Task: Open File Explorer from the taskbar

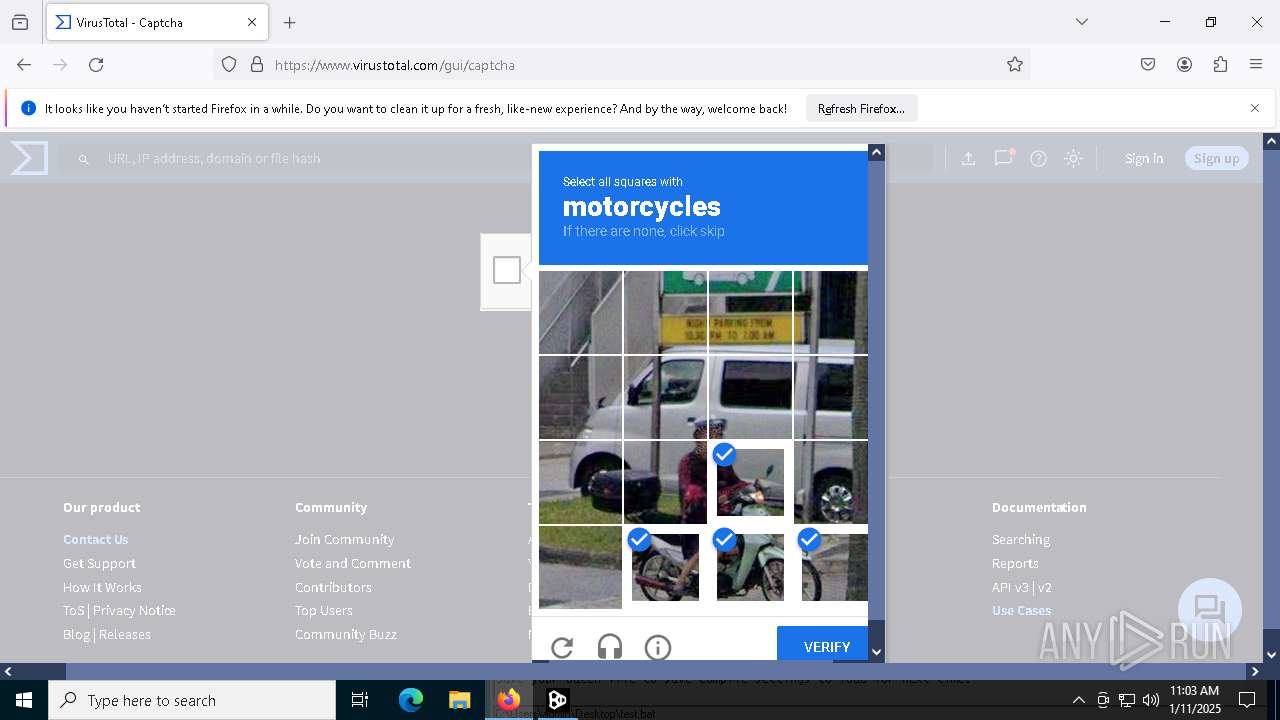Action: pos(460,700)
